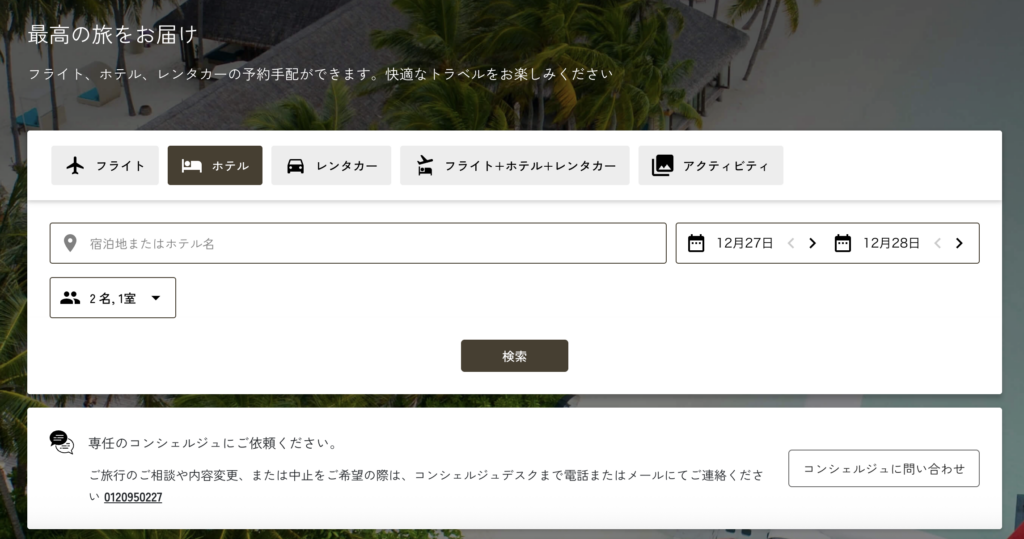The height and width of the screenshot is (539, 1024).
Task: Click the calendar icon beside 12月28日
Action: tap(842, 243)
